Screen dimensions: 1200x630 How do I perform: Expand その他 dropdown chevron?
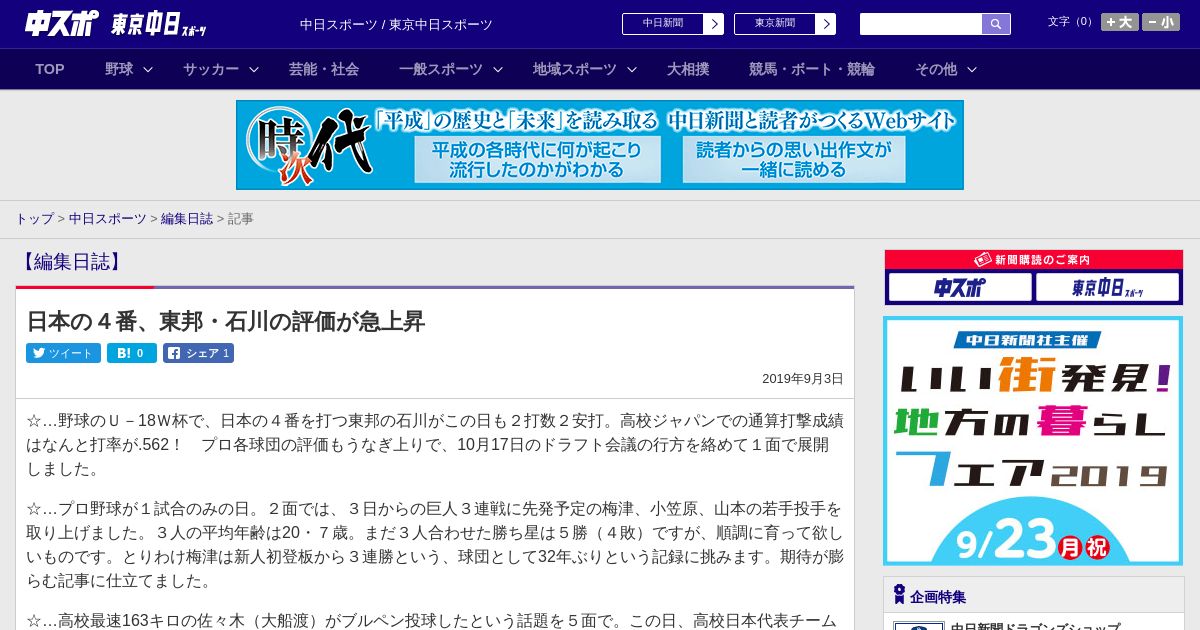972,69
